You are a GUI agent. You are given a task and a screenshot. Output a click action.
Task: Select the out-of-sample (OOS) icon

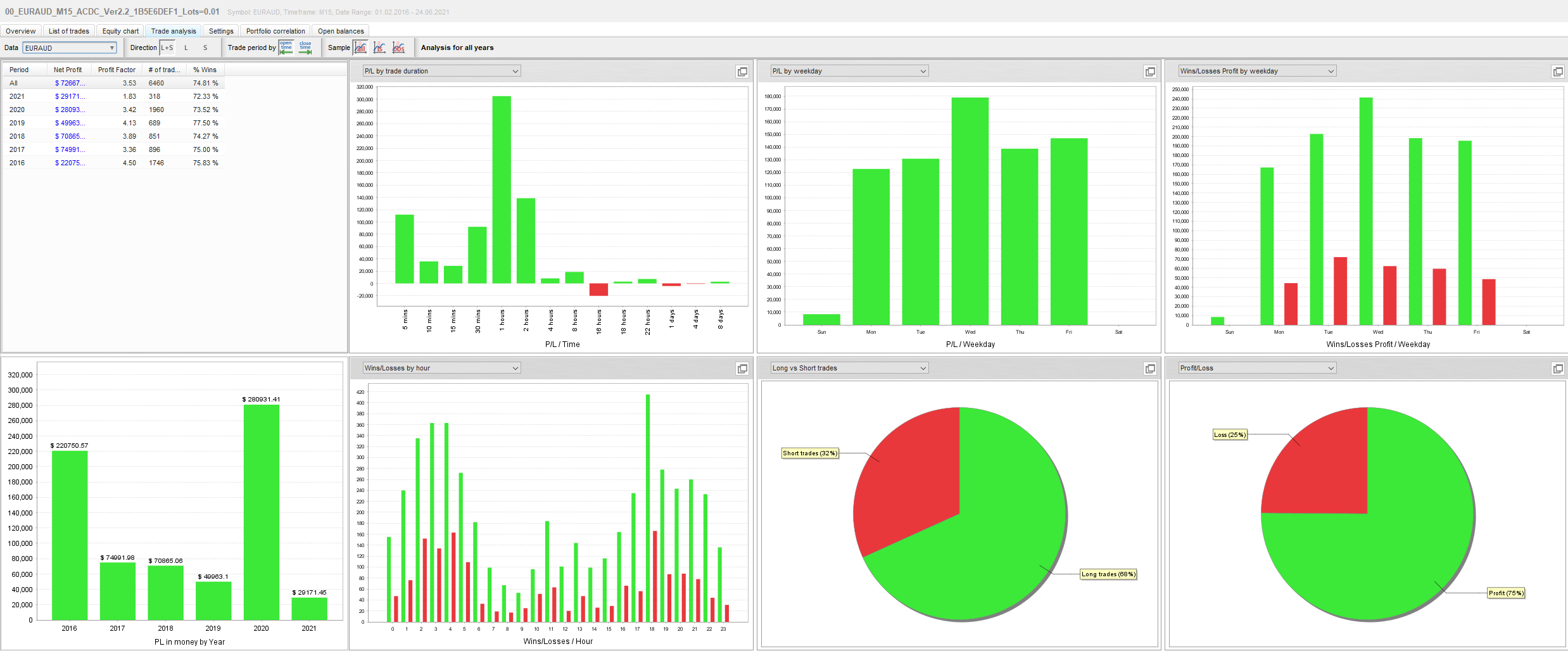click(398, 47)
